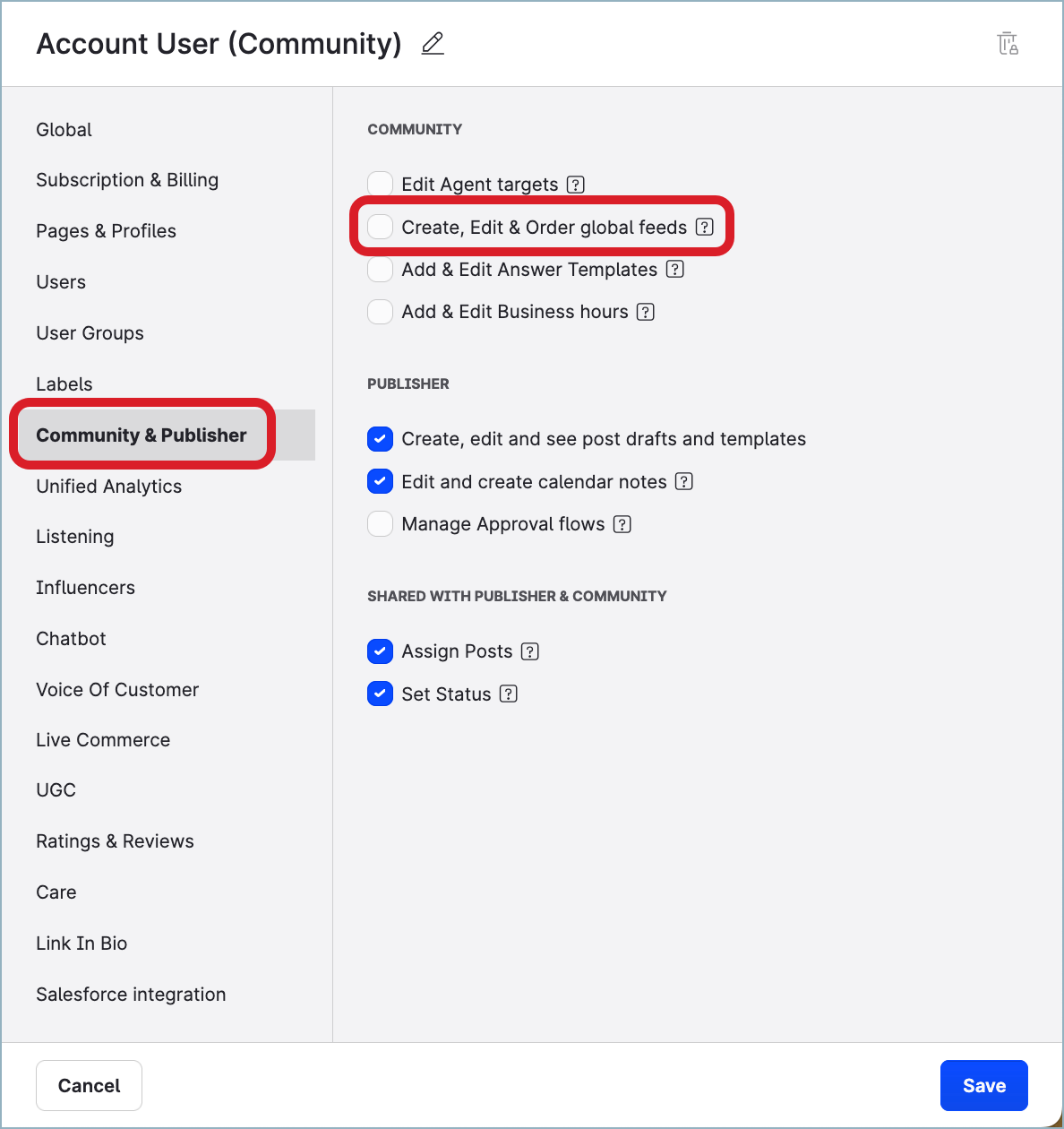Switch to Unified Analytics permissions
Screen dimensions: 1064x1129
(109, 487)
